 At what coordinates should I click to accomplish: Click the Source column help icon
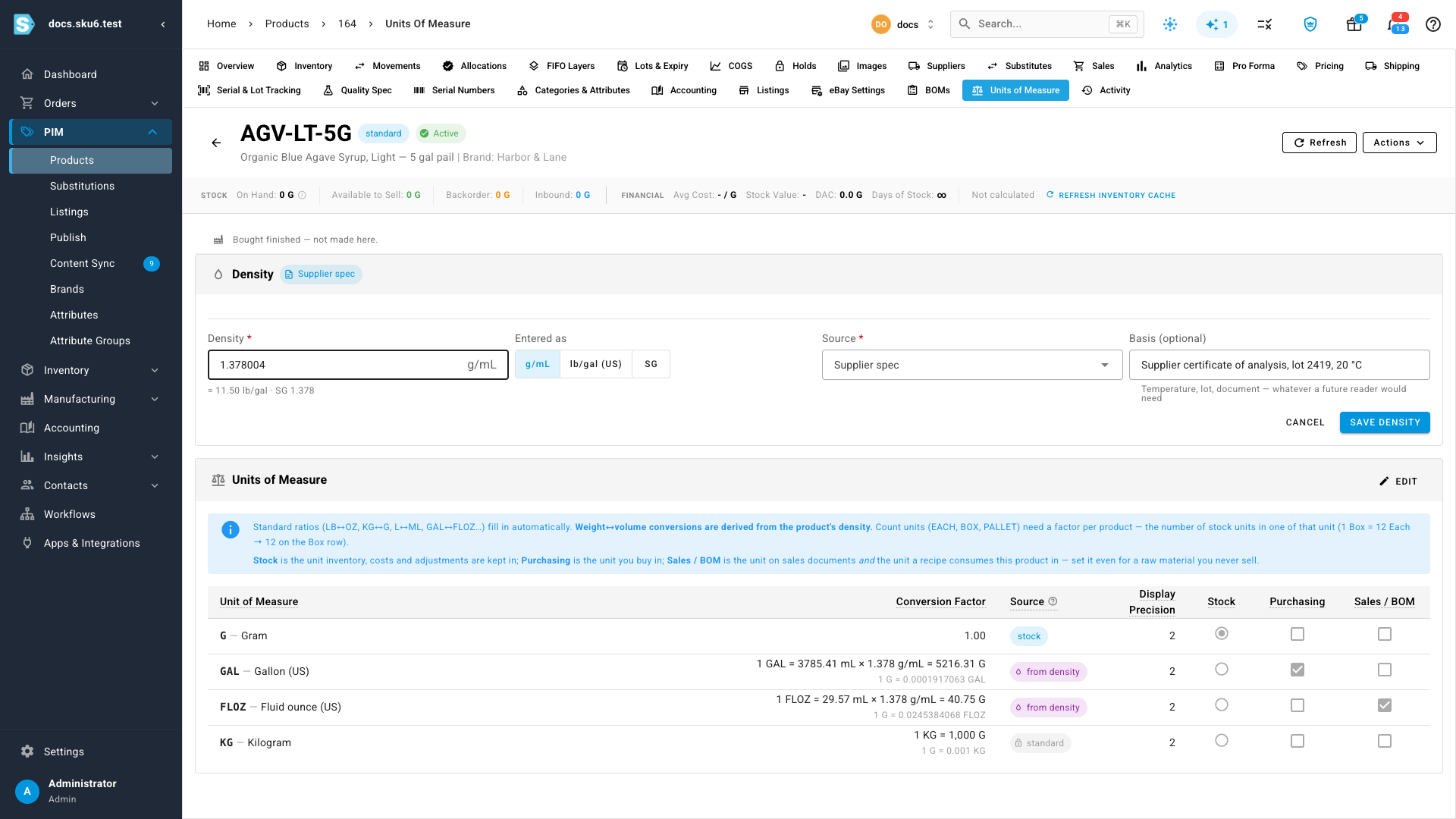[1053, 601]
